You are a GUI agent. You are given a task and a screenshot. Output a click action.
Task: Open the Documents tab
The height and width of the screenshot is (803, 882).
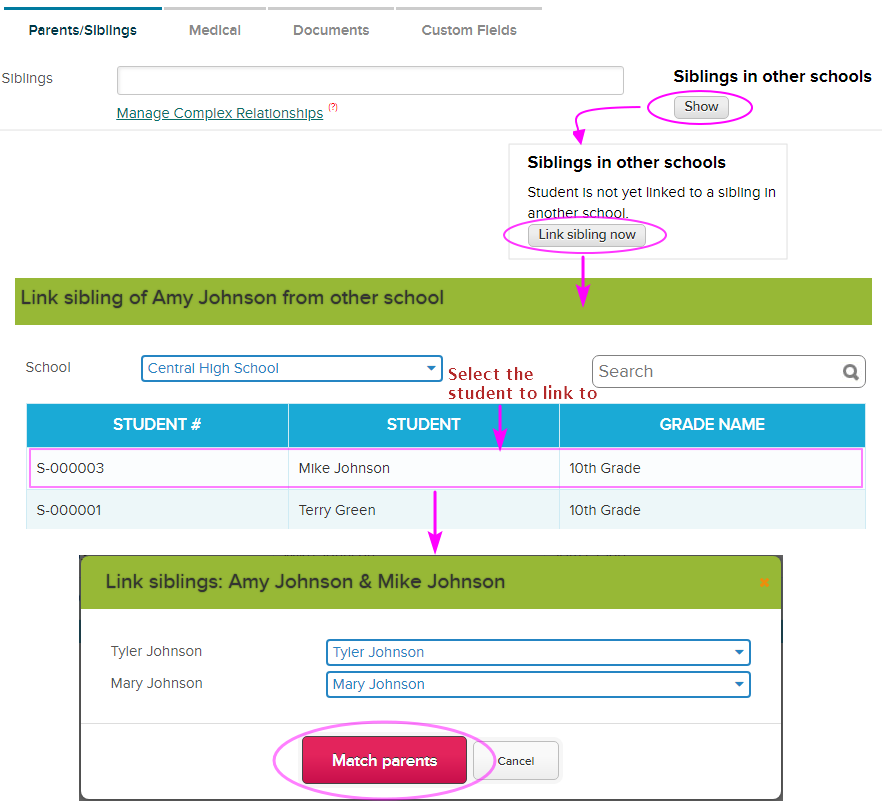tap(331, 30)
